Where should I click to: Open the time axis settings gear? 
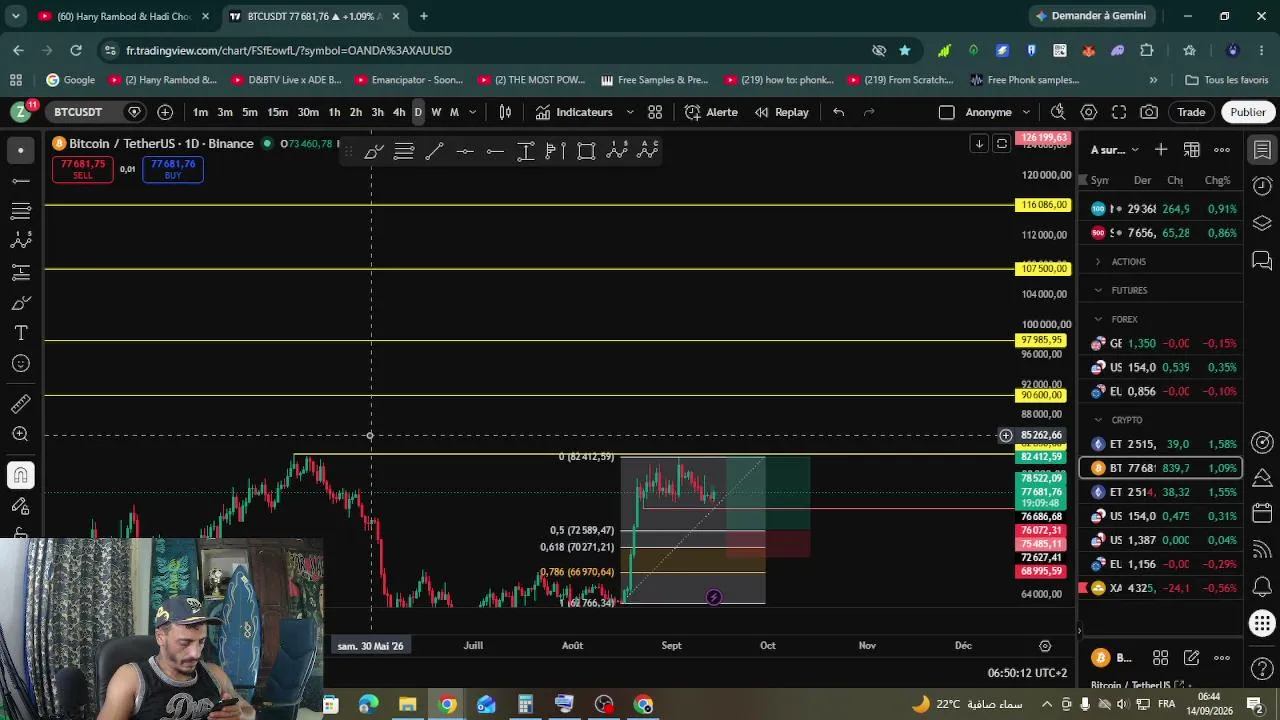click(x=1045, y=646)
